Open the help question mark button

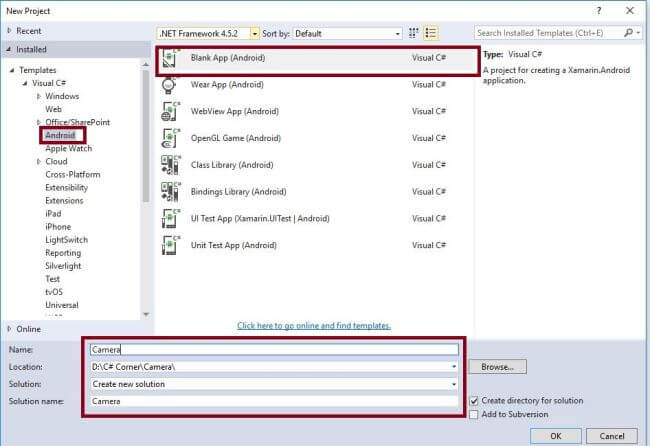click(x=599, y=11)
